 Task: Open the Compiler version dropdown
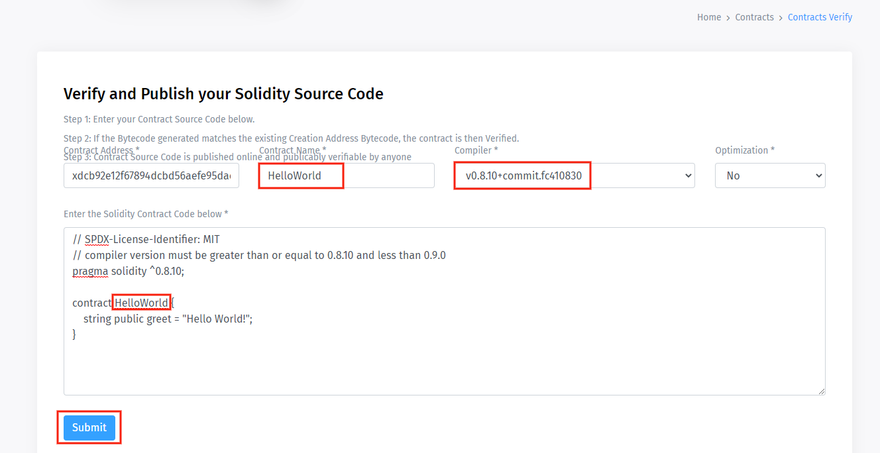[574, 176]
